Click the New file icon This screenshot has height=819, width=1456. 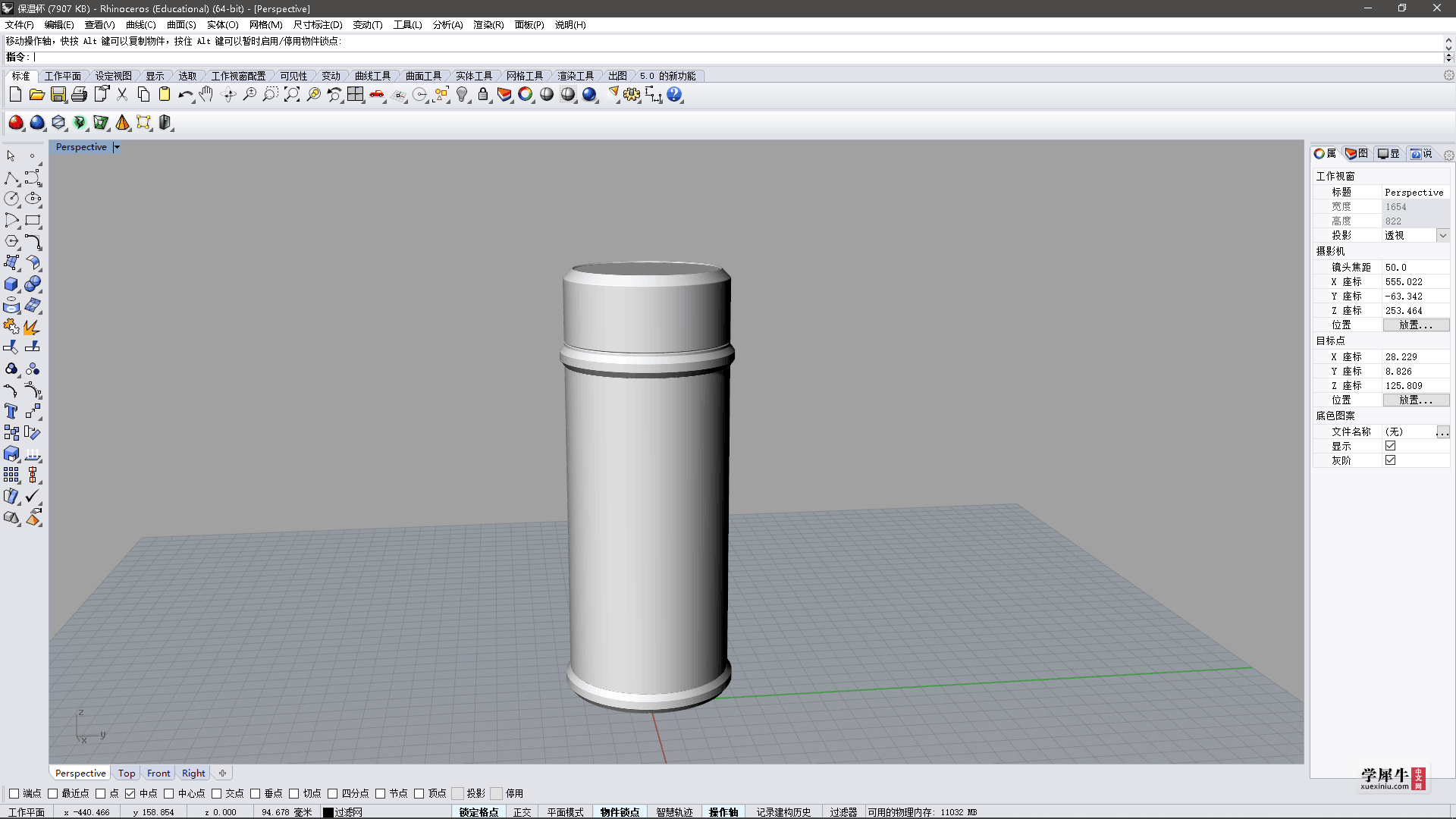point(15,95)
